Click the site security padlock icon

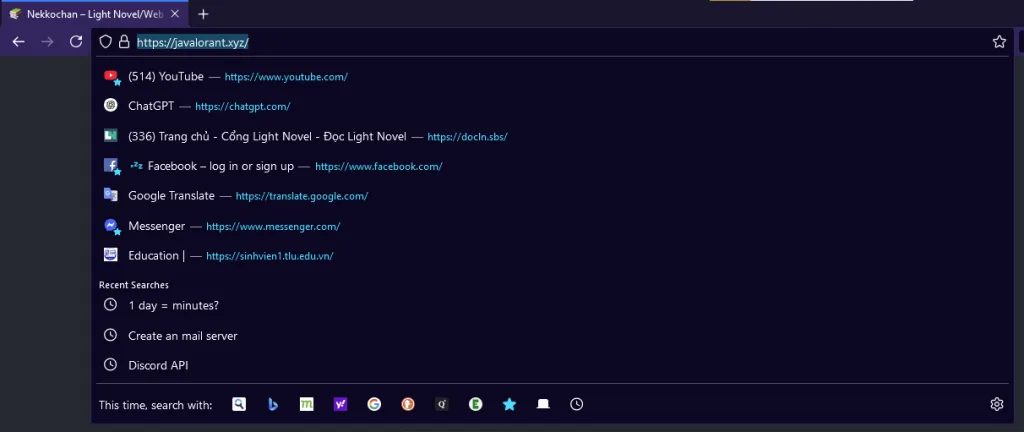[x=124, y=42]
